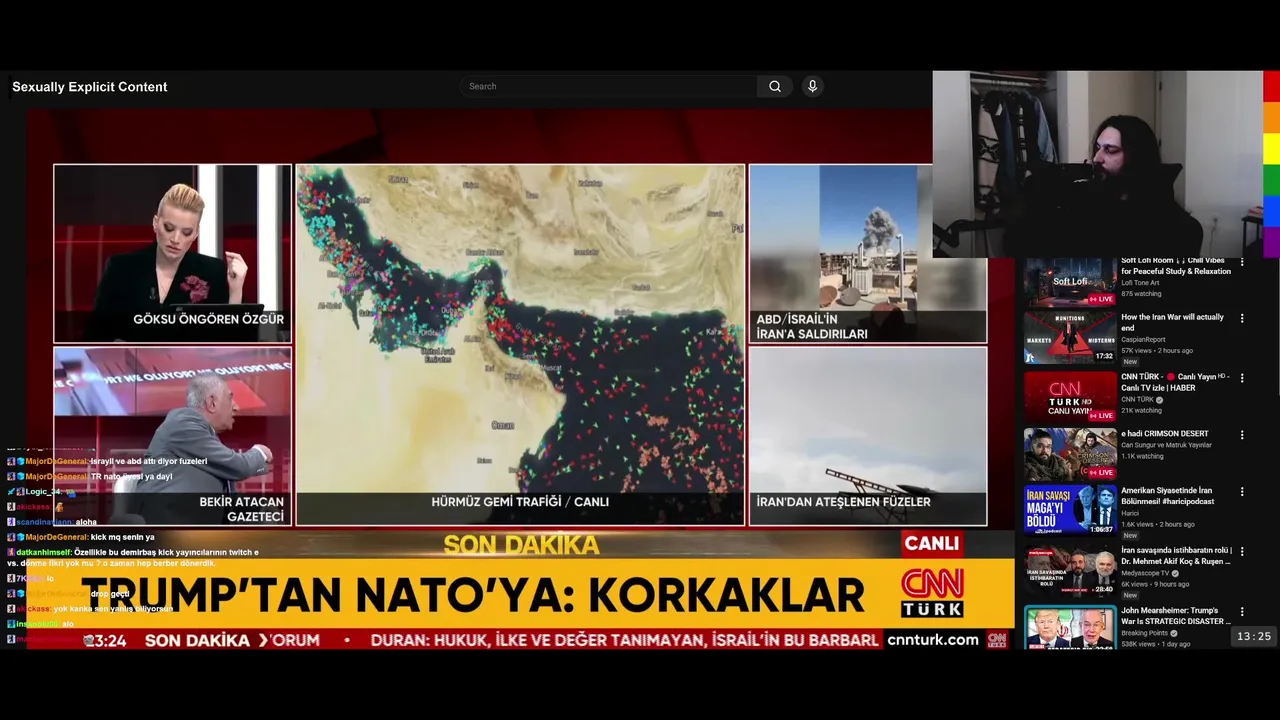
Task: Click the Göksu Öngören Özgür video panel
Action: point(172,254)
